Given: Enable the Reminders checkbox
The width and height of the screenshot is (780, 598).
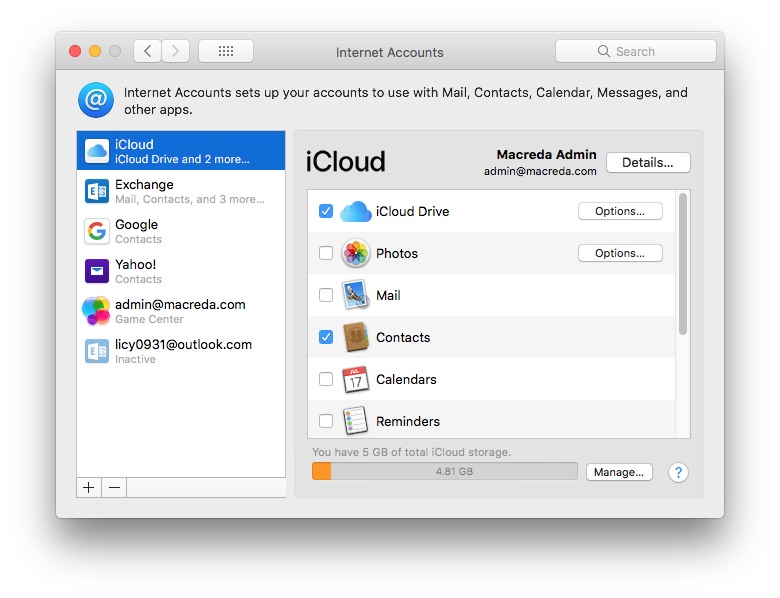Looking at the screenshot, I should (x=326, y=421).
